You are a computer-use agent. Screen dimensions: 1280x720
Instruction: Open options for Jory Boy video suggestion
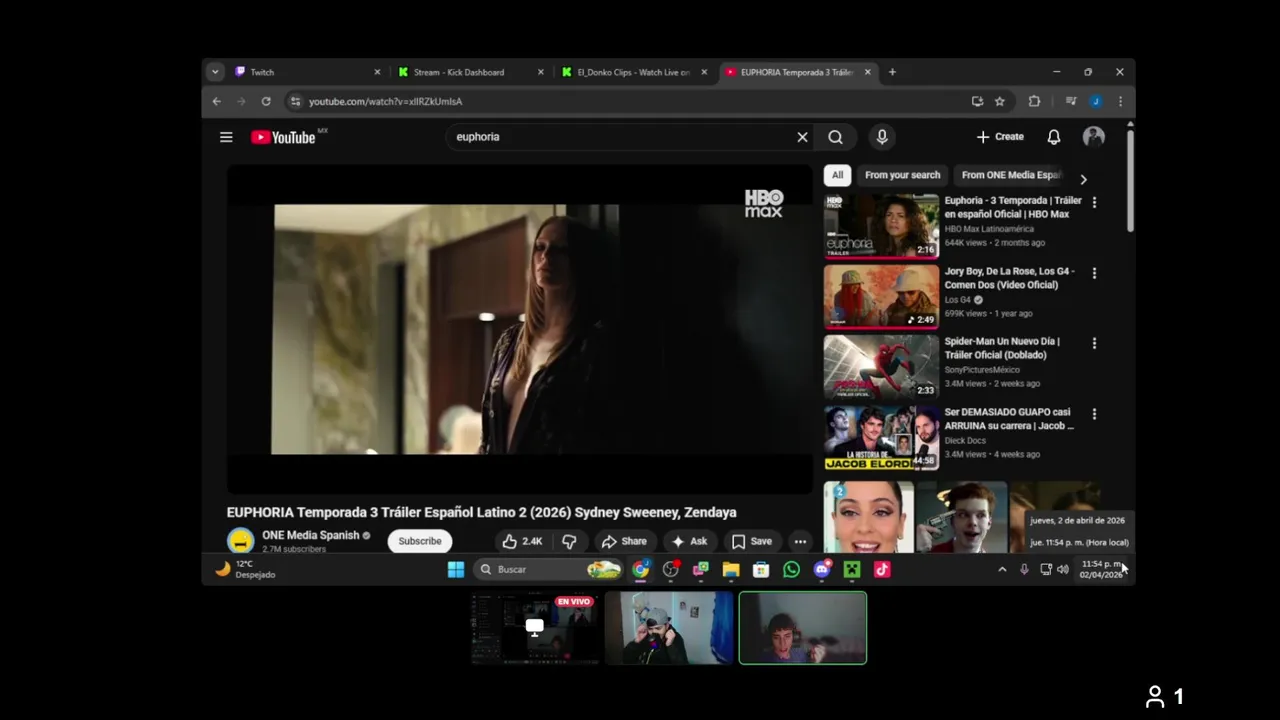(1094, 273)
